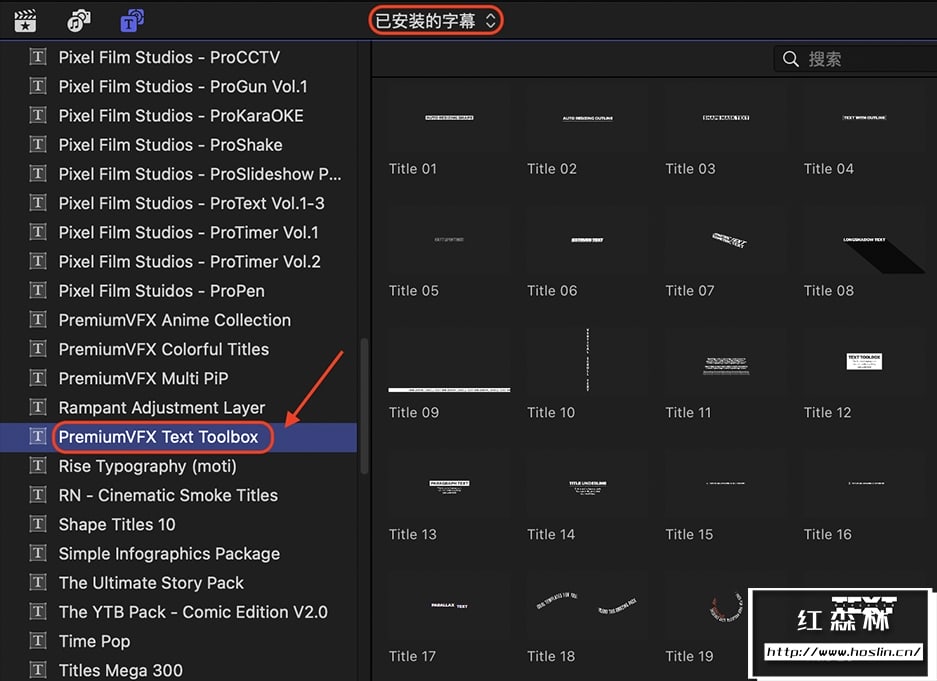Select the Title 07 thumbnail
Image resolution: width=937 pixels, height=681 pixels.
[726, 240]
